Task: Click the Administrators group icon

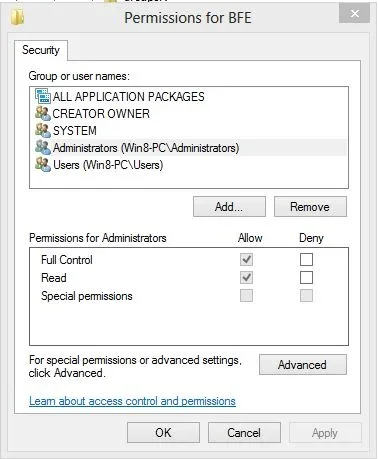Action: [43, 147]
